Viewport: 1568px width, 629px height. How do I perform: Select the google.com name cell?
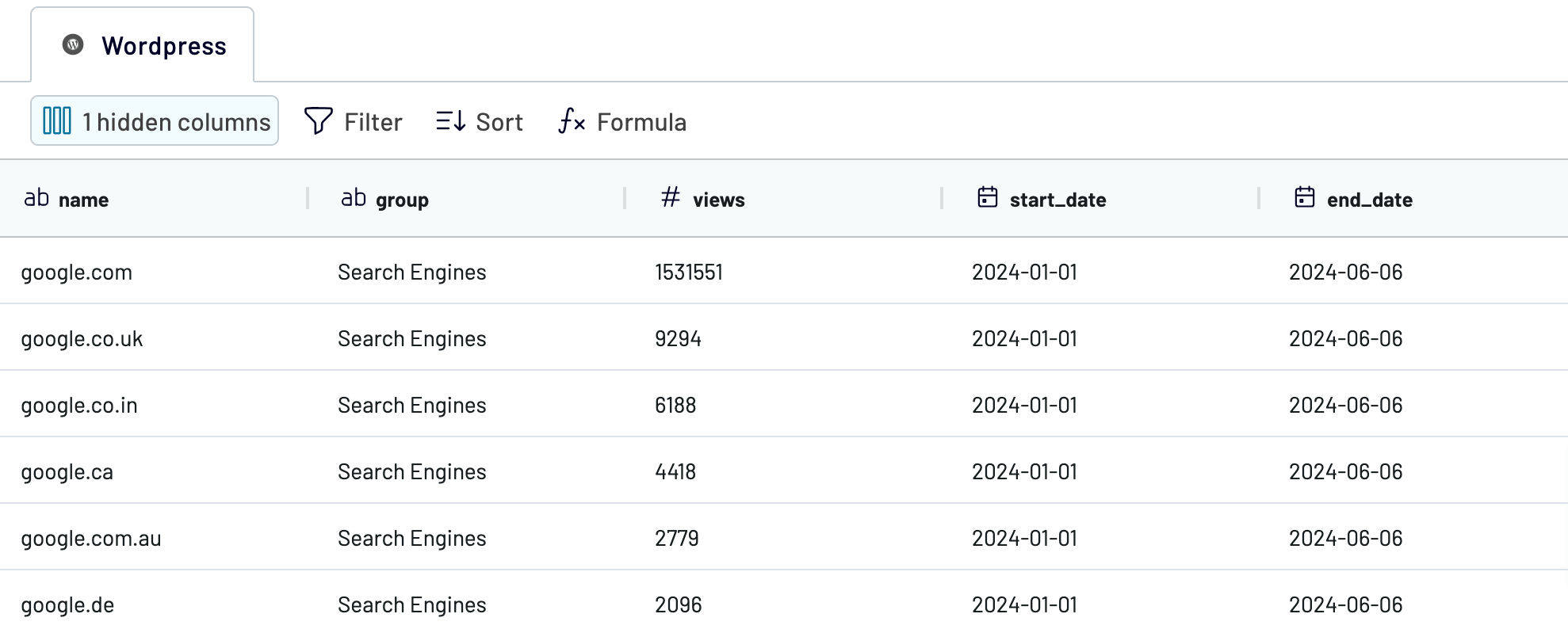tap(77, 273)
